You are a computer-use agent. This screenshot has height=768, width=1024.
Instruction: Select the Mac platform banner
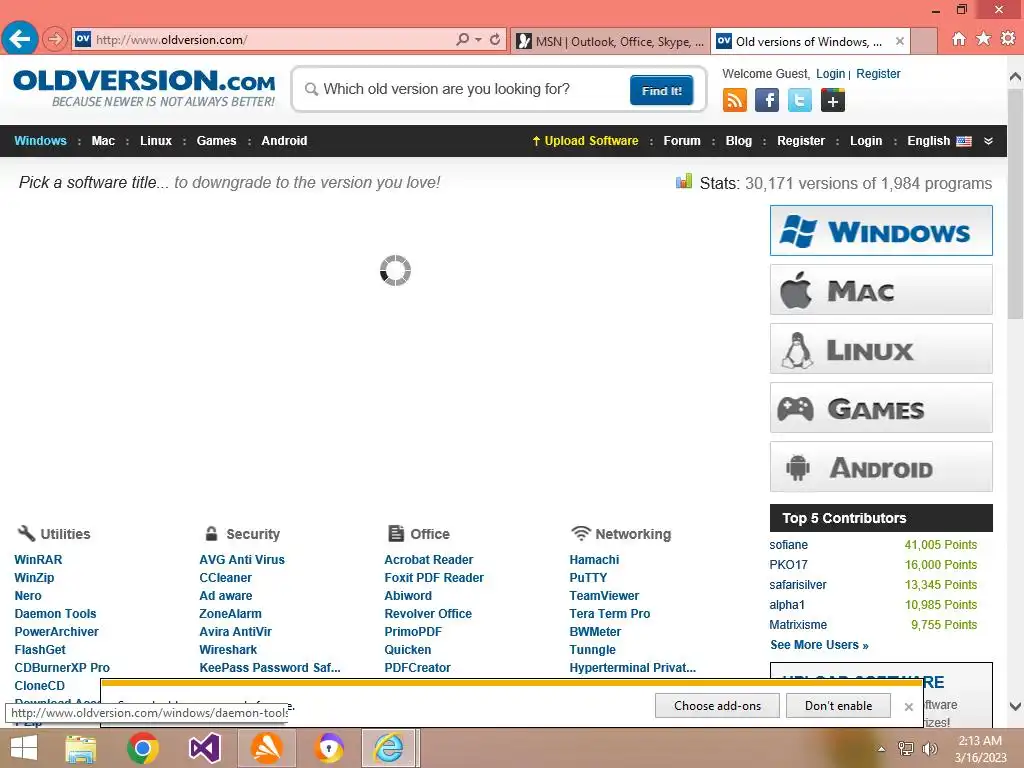click(x=881, y=289)
